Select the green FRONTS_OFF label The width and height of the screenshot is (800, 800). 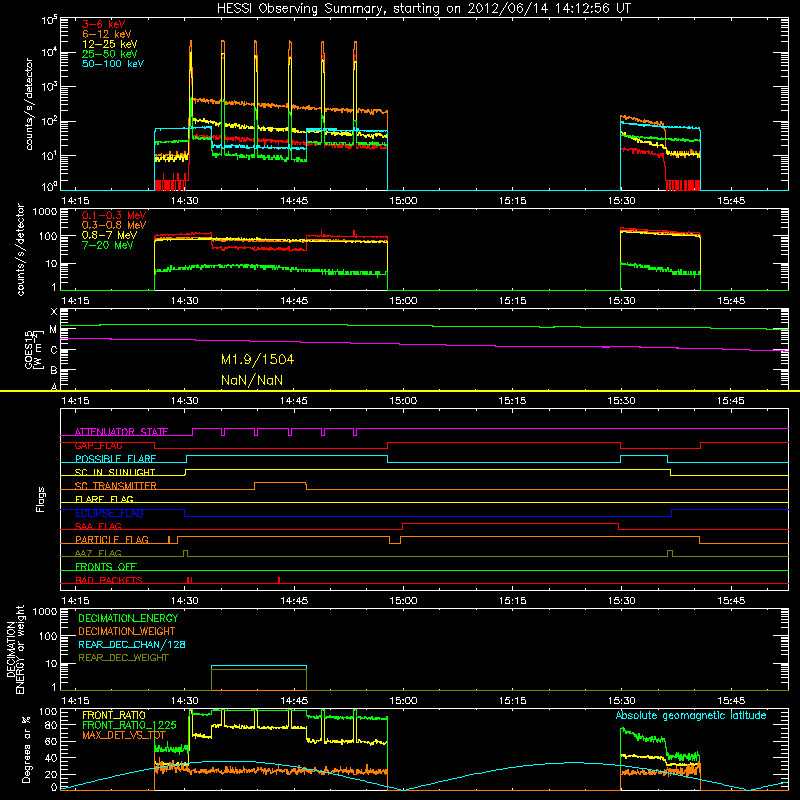pos(106,567)
